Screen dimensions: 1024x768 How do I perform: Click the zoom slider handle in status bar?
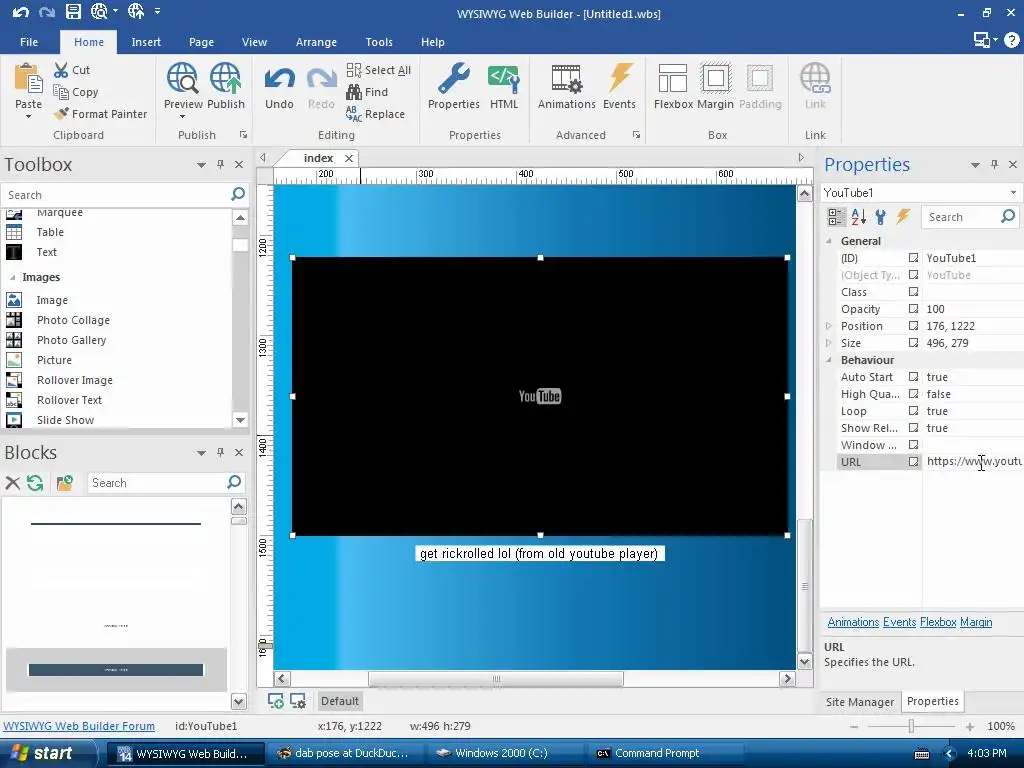[x=911, y=726]
